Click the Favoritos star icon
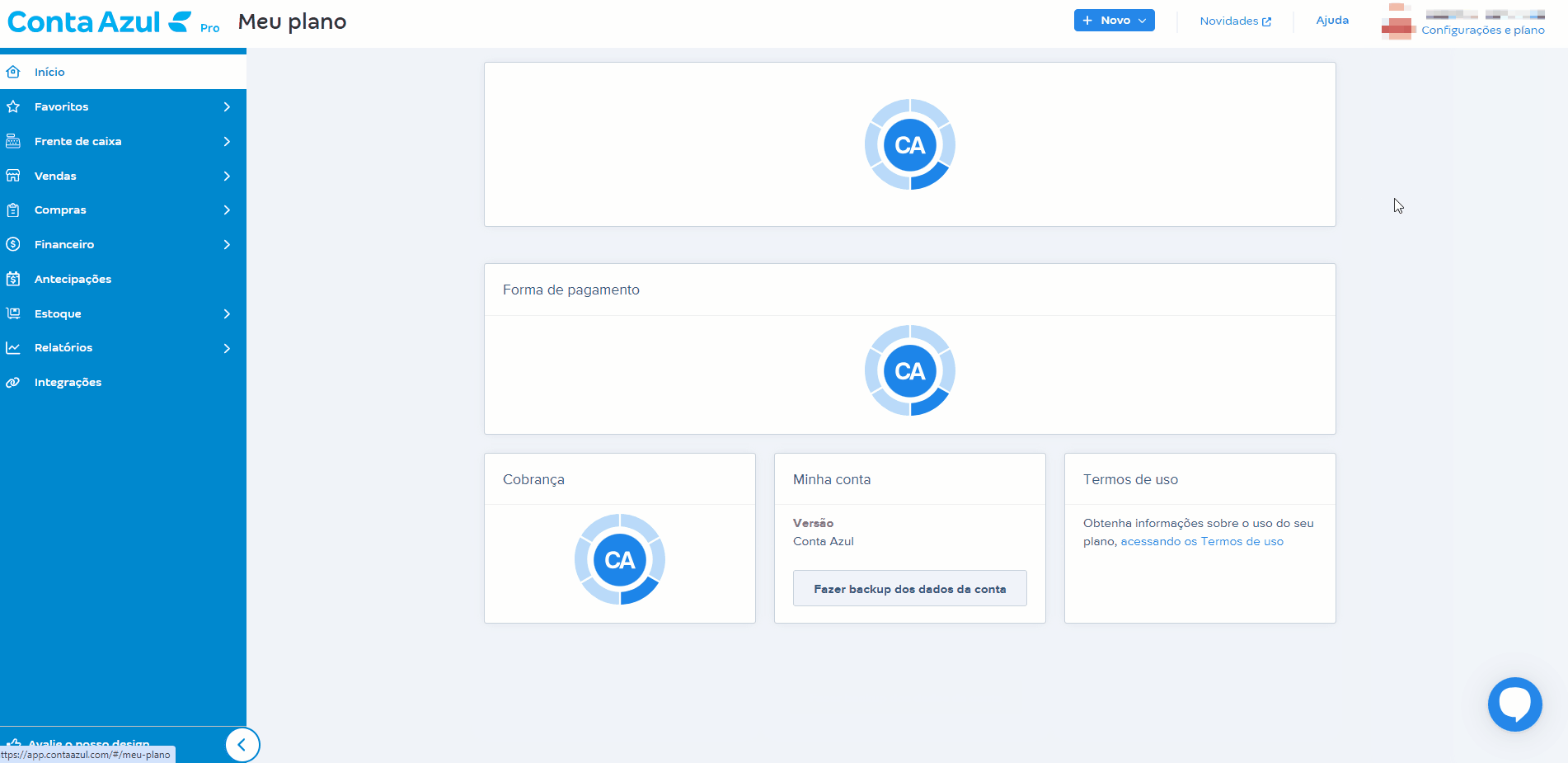1568x763 pixels. pyautogui.click(x=13, y=106)
